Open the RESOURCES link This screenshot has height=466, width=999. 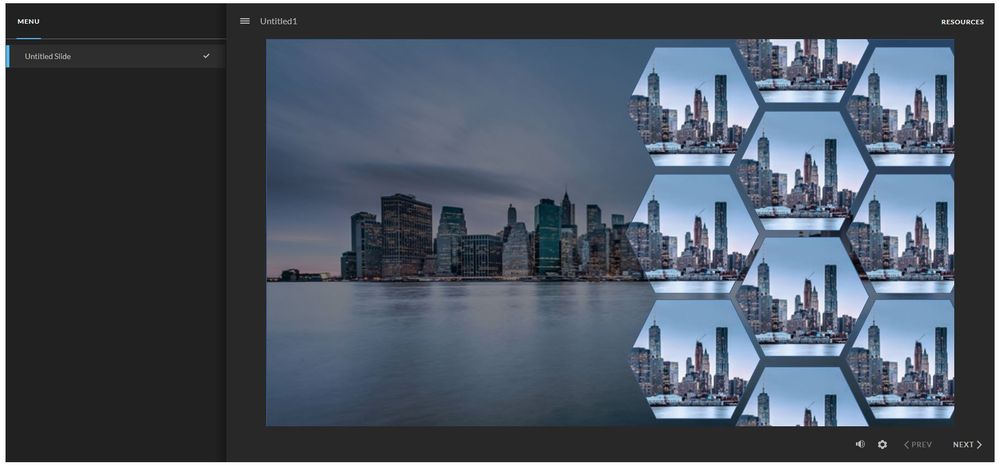tap(962, 22)
